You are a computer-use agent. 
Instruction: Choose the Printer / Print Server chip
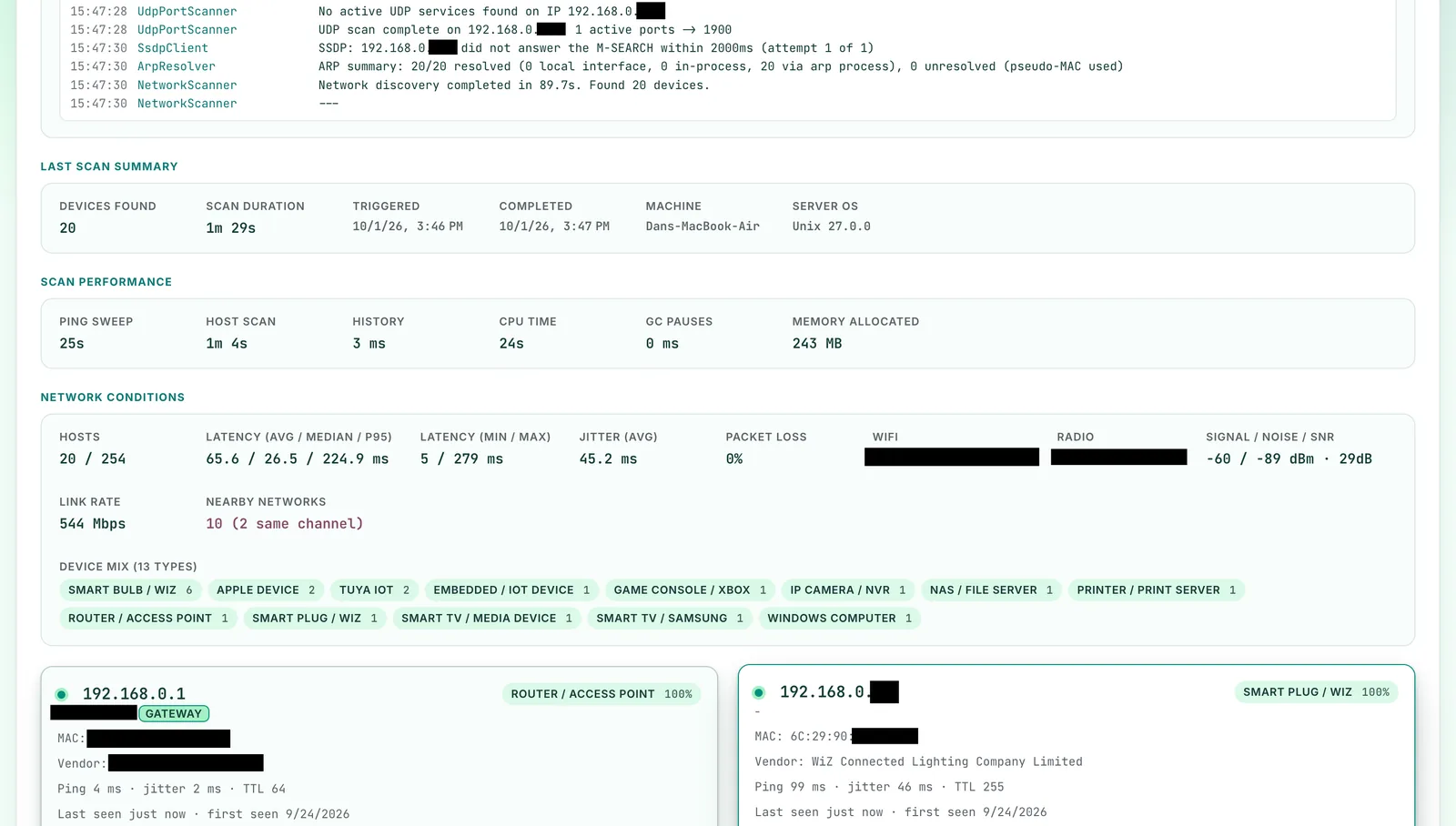point(1157,590)
